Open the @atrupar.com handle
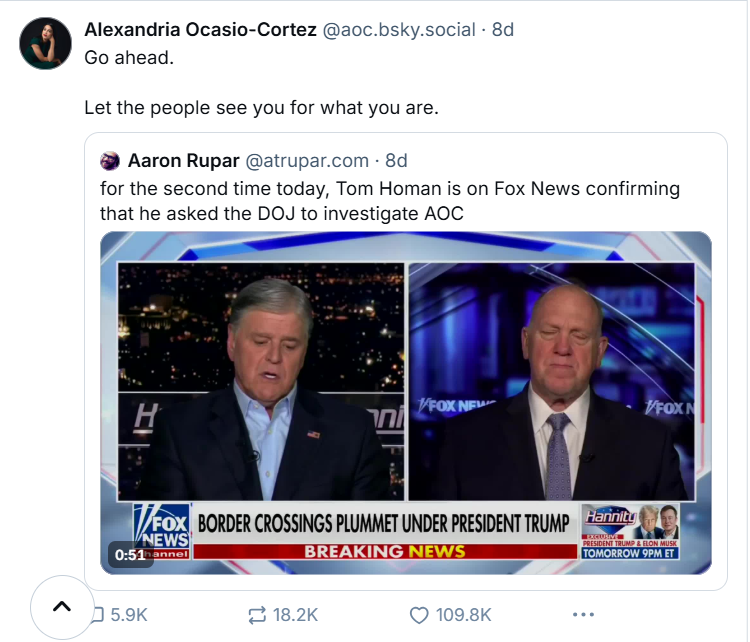The width and height of the screenshot is (750, 642). click(307, 161)
